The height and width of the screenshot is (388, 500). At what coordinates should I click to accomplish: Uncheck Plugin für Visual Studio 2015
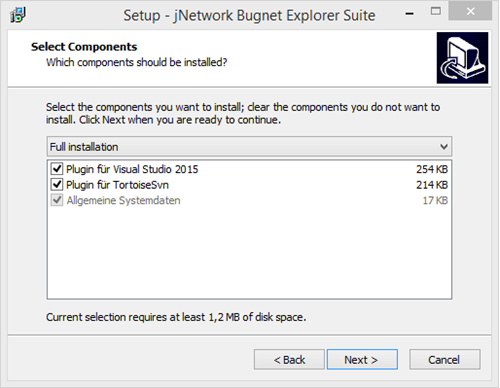pos(57,169)
